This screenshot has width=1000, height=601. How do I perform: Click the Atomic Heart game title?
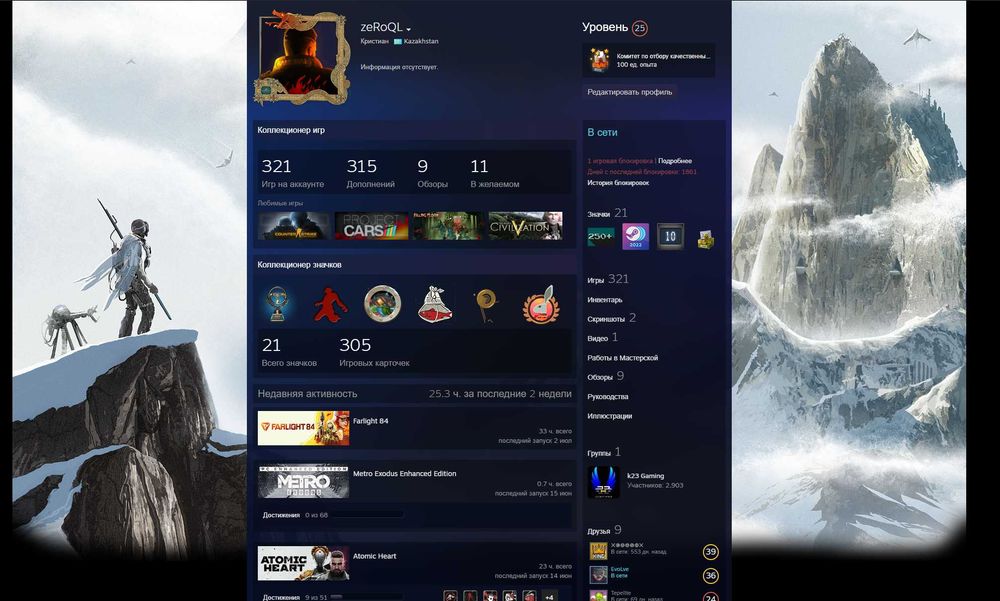pos(374,556)
